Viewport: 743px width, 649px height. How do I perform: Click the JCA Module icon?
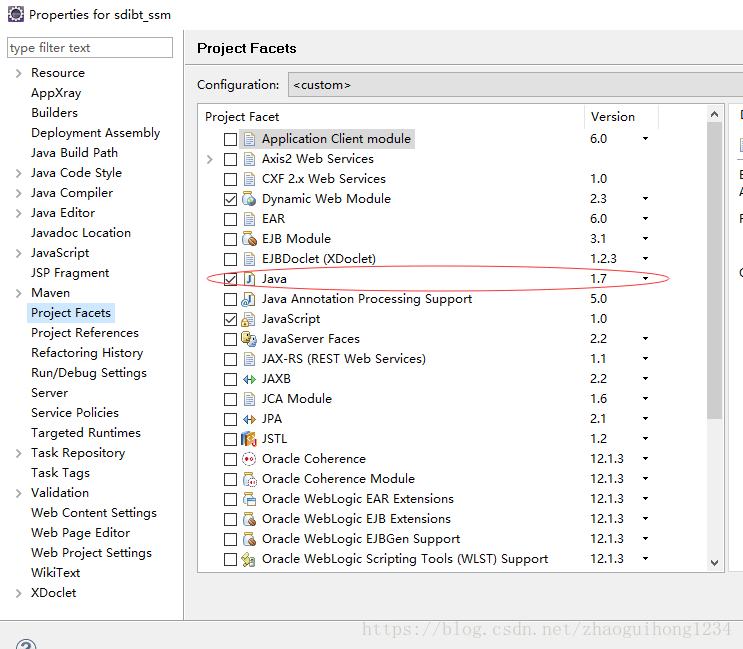(x=249, y=399)
